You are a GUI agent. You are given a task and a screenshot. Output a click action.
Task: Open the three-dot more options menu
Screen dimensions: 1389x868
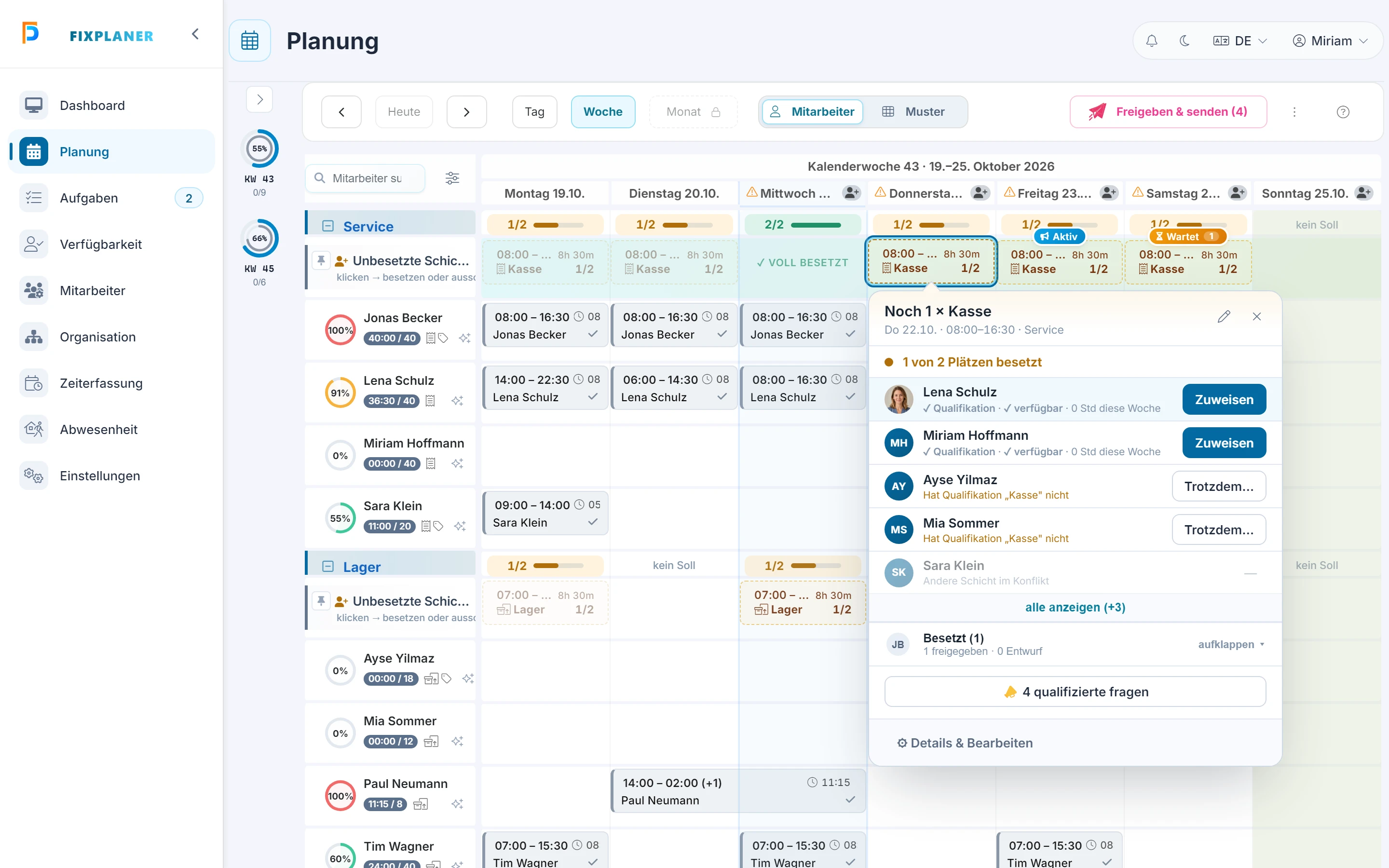tap(1294, 112)
